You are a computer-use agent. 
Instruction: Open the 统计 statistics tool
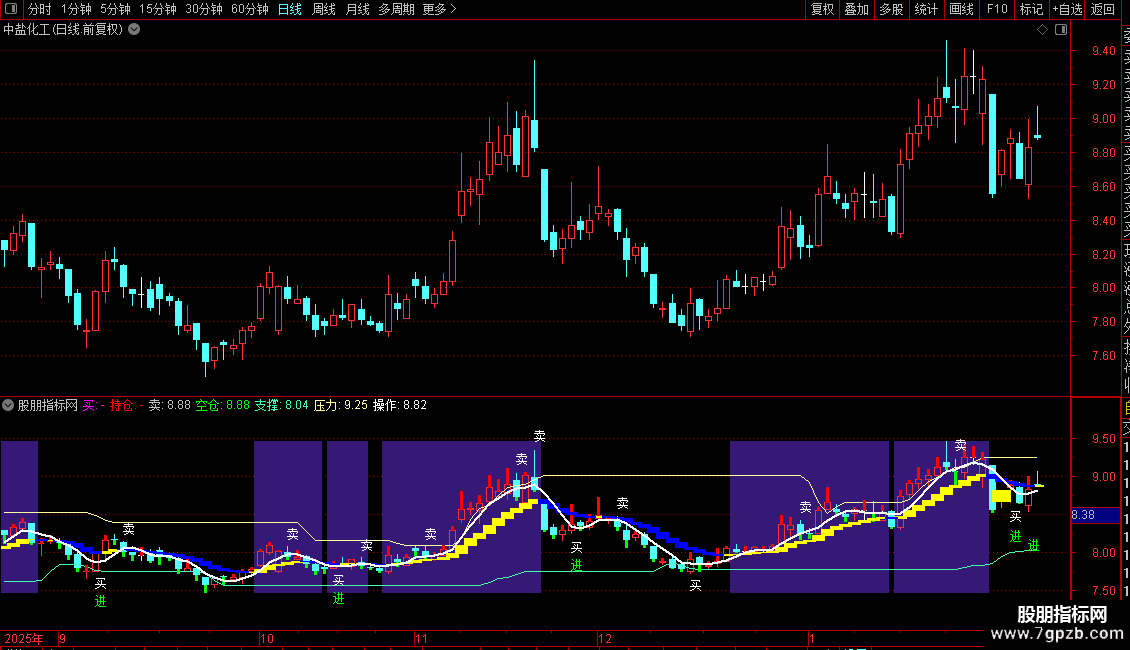pos(926,9)
